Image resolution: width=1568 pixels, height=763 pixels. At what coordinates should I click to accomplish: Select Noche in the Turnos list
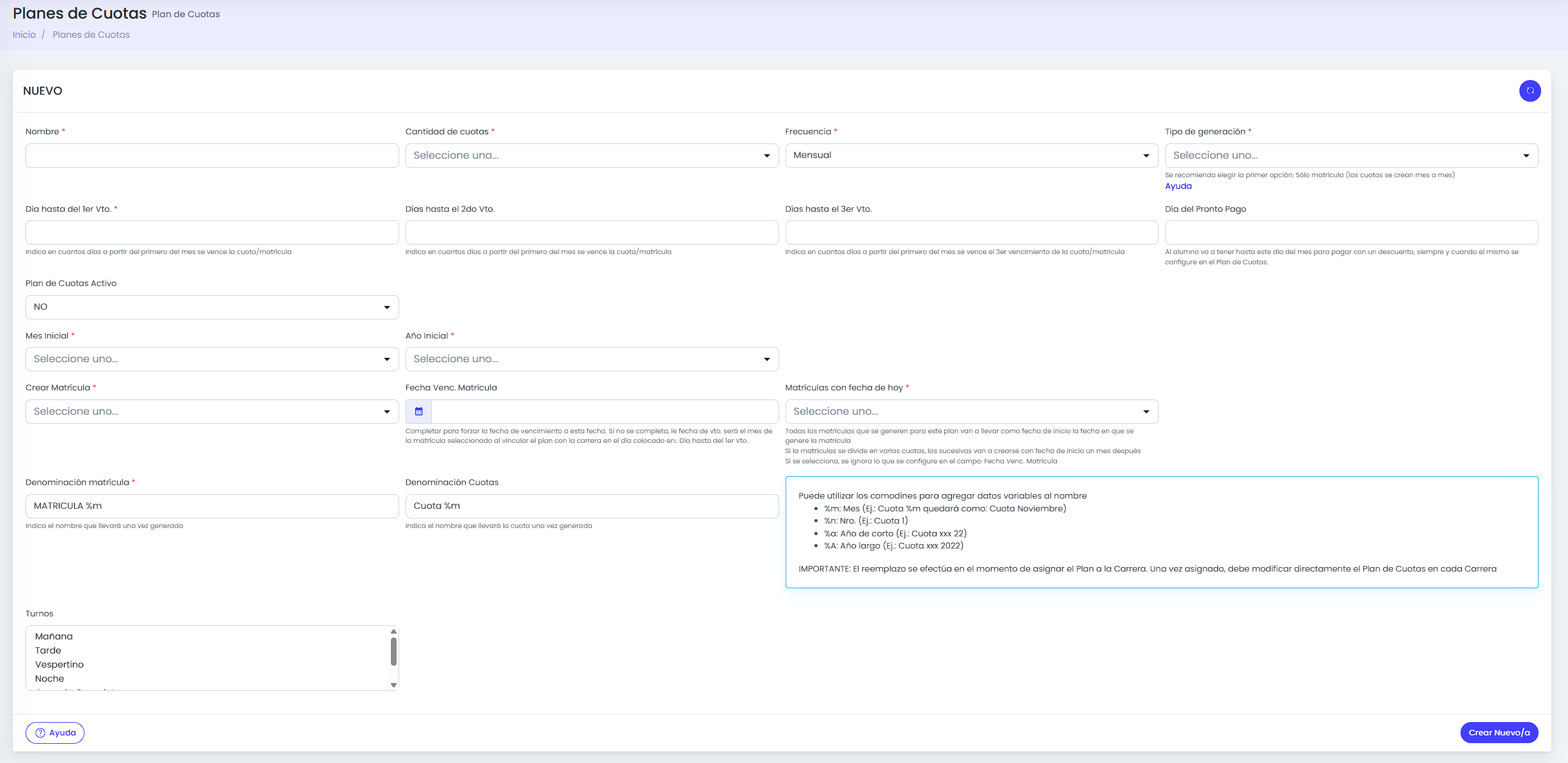(49, 679)
